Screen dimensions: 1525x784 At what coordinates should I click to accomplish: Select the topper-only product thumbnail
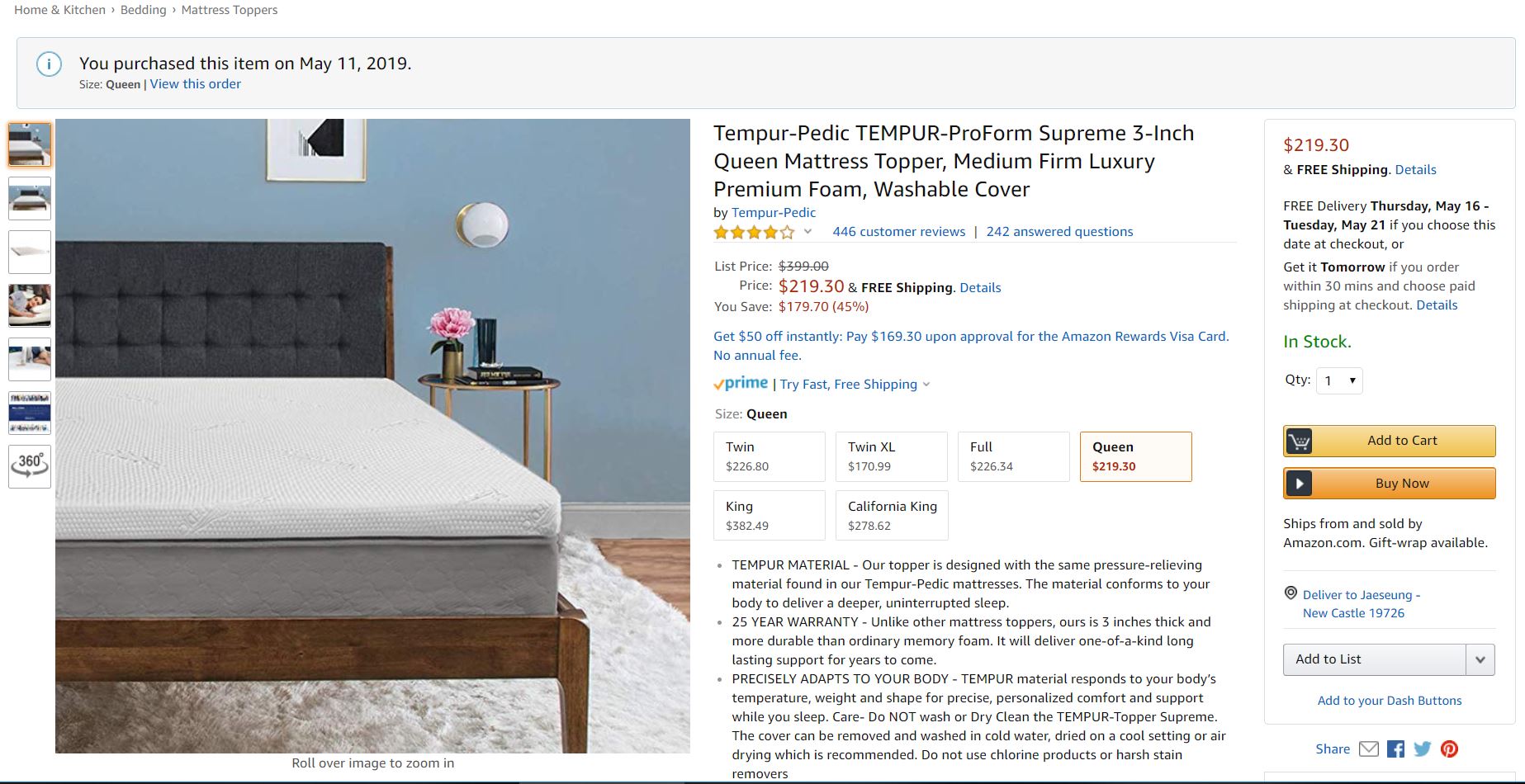tap(30, 252)
